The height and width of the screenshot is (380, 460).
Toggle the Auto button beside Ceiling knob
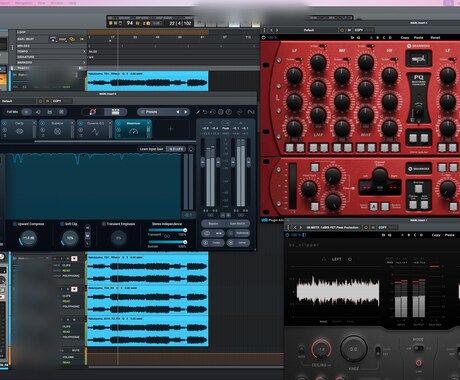pos(301,350)
